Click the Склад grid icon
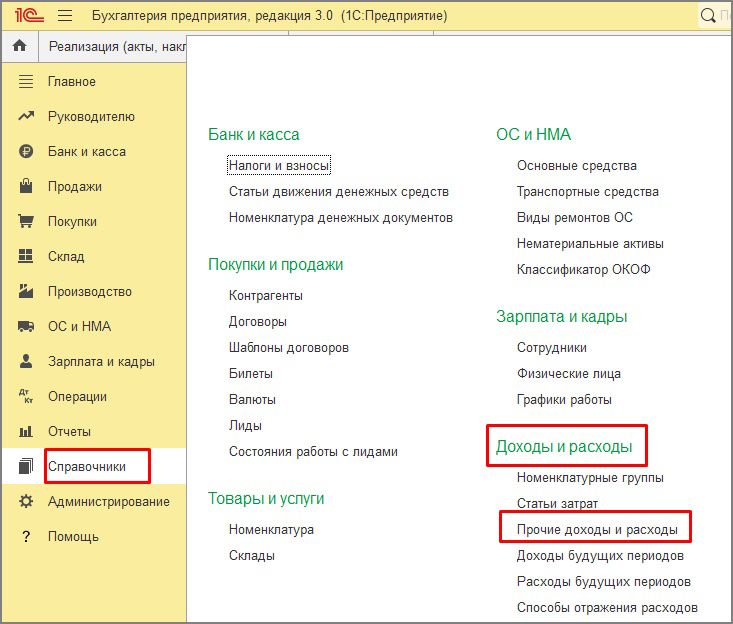This screenshot has height=624, width=733. point(26,256)
